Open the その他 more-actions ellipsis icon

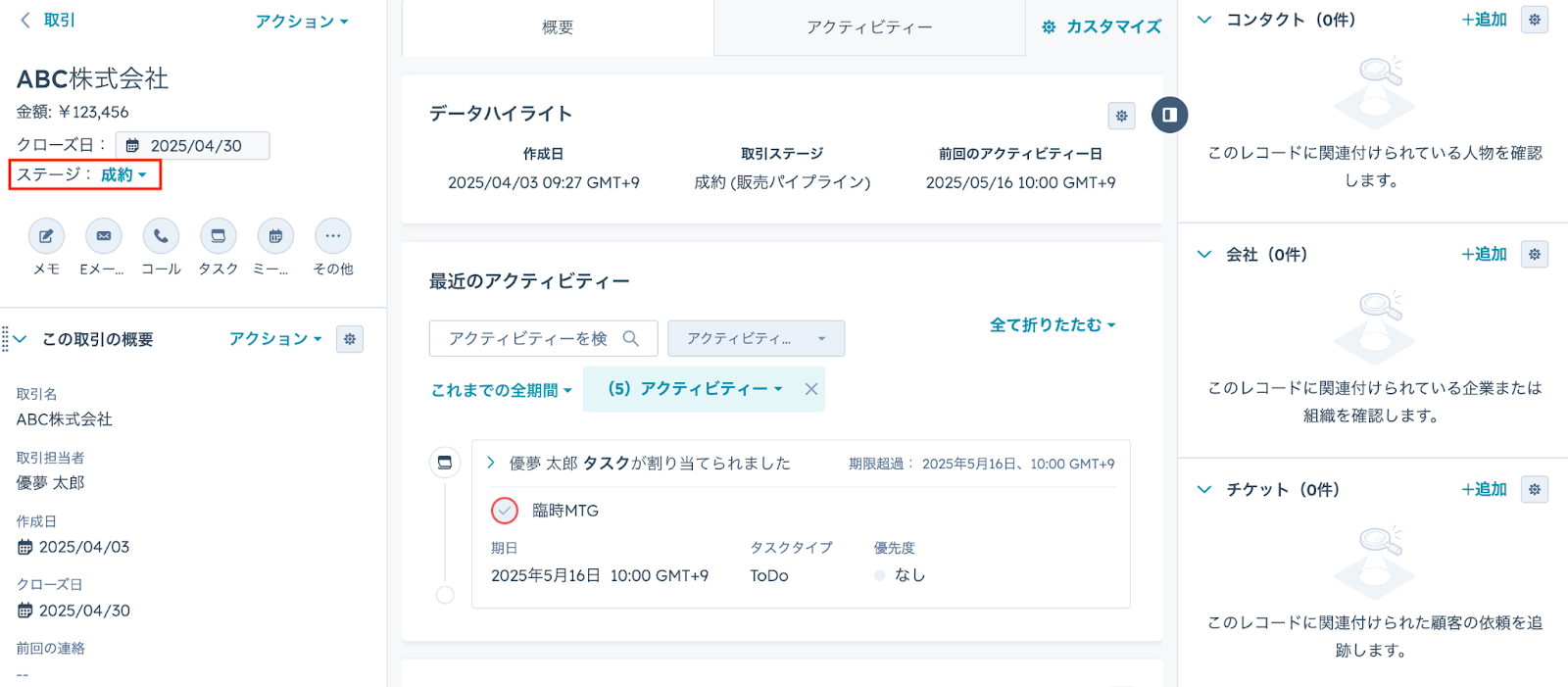click(333, 236)
